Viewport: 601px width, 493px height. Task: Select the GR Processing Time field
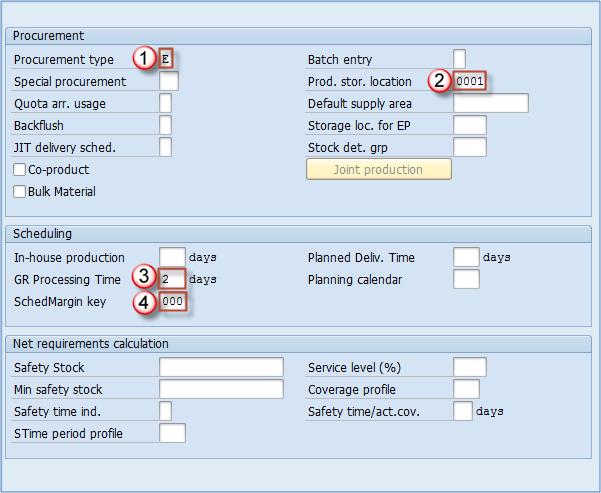coord(172,279)
